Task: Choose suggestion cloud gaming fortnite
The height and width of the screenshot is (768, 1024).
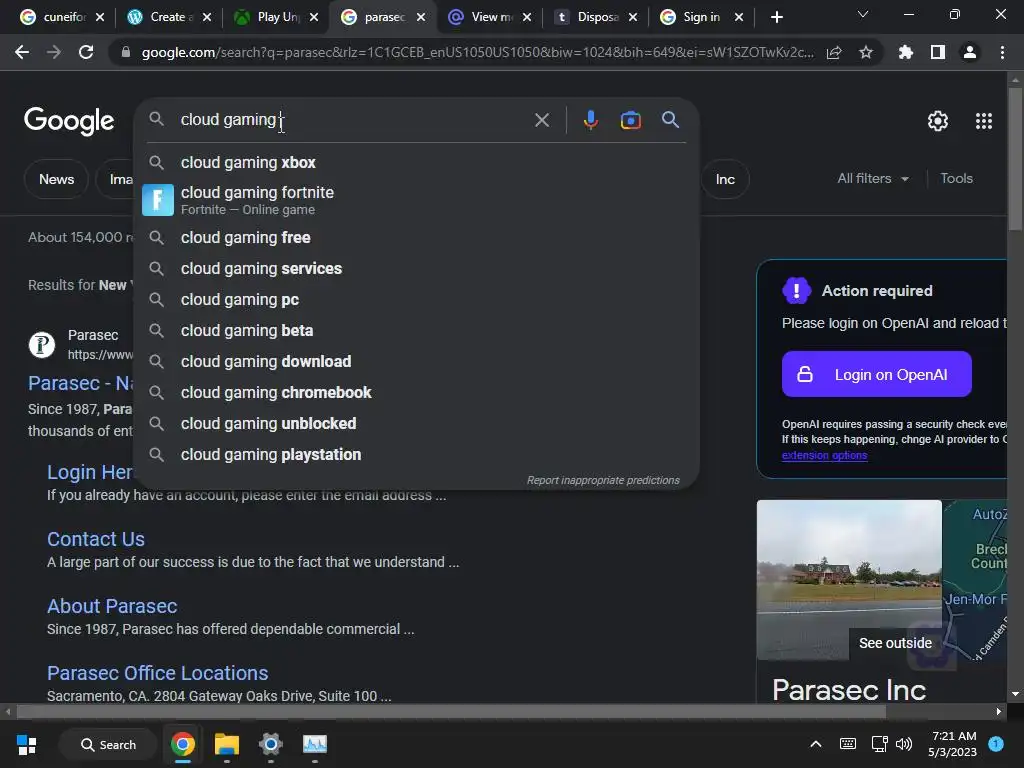Action: click(417, 200)
